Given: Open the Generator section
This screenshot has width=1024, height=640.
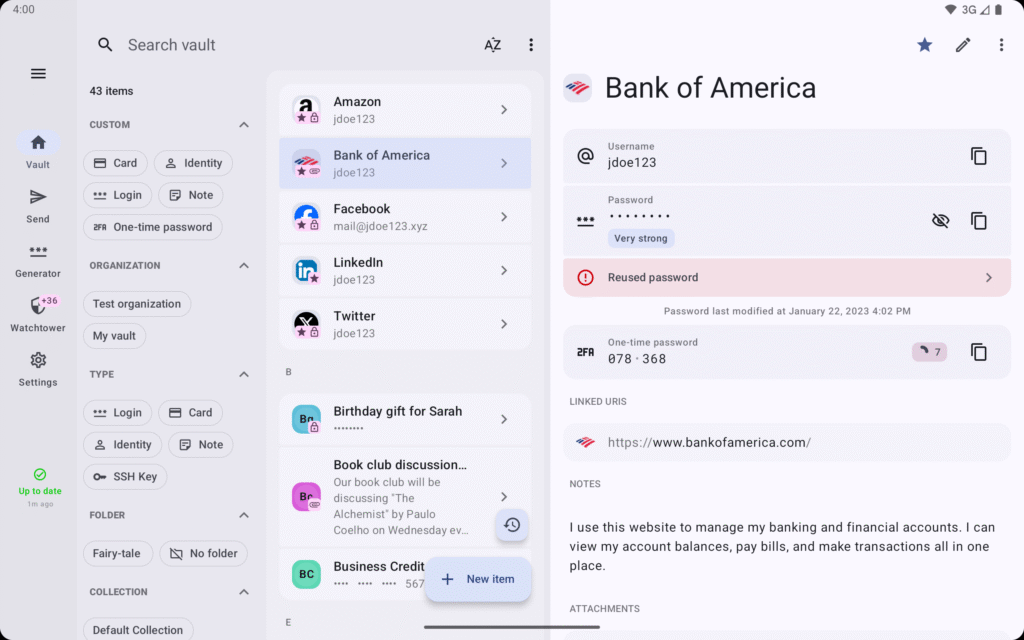Looking at the screenshot, I should click(x=38, y=260).
